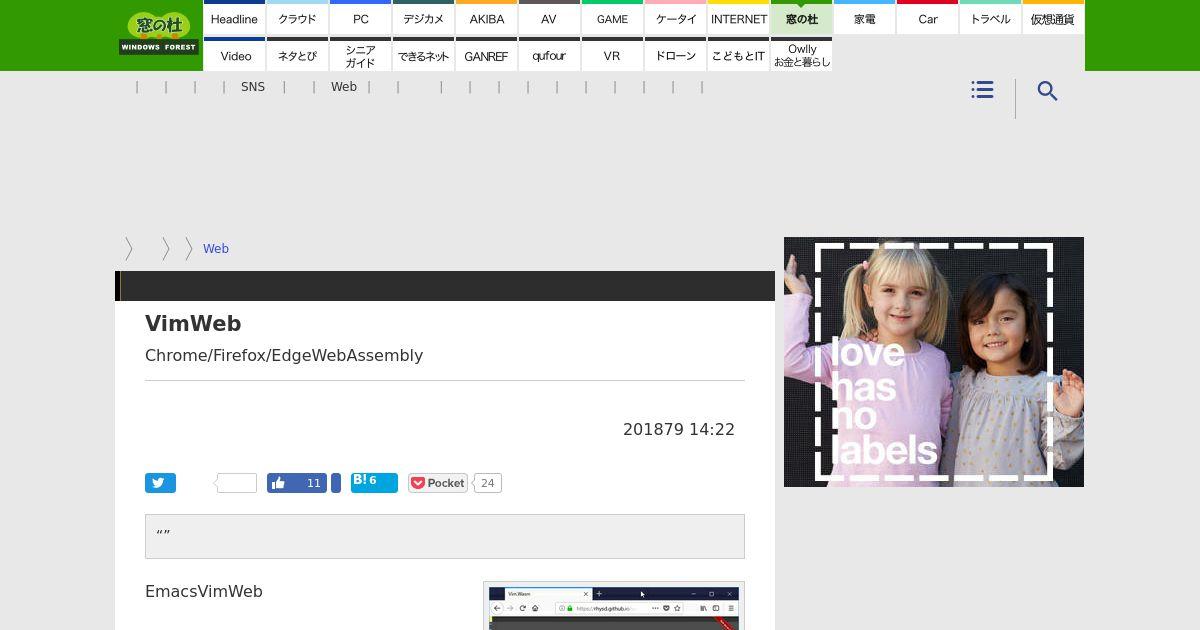Image resolution: width=1200 pixels, height=630 pixels.
Task: Select the 窓の杜 tab in navigation
Action: pyautogui.click(x=801, y=18)
